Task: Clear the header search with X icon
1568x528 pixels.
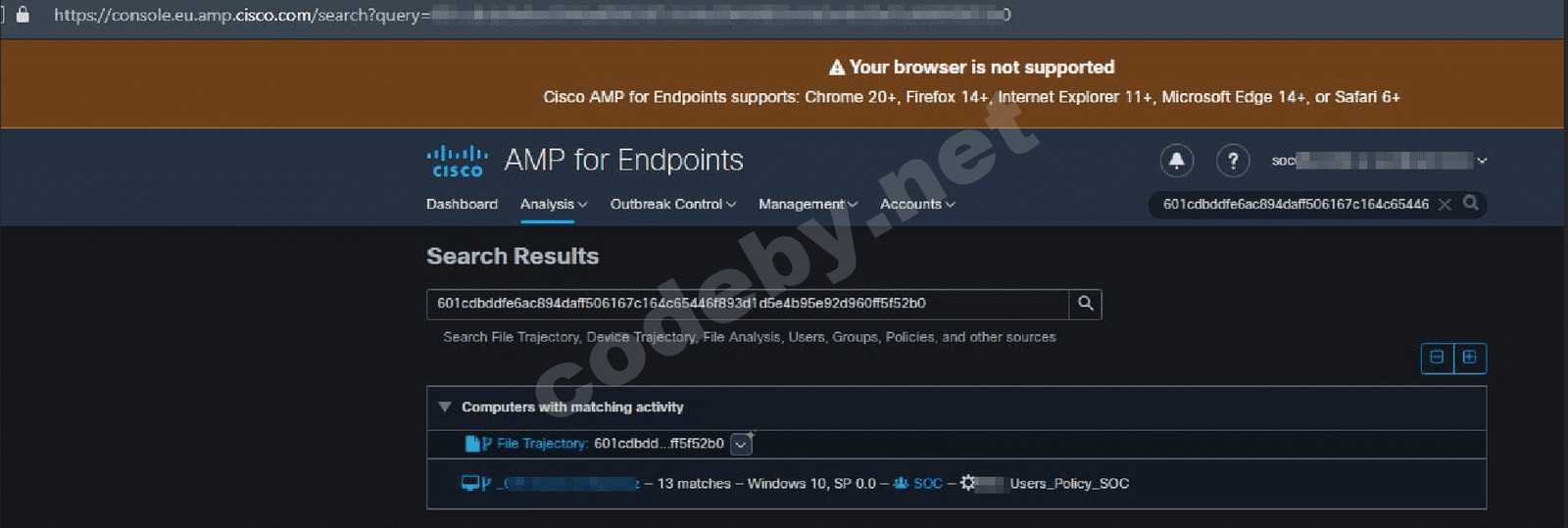Action: point(1445,204)
